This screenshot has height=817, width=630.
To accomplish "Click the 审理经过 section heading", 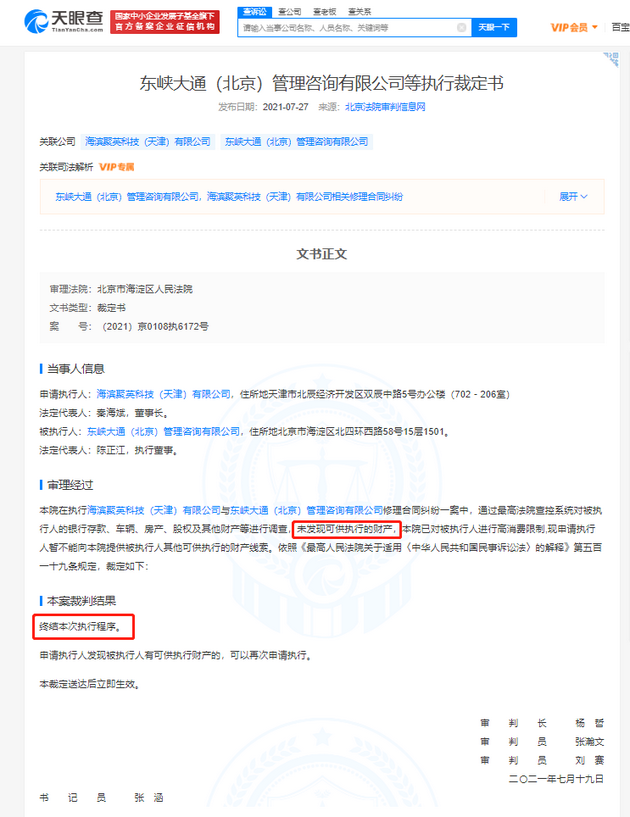I will point(70,485).
